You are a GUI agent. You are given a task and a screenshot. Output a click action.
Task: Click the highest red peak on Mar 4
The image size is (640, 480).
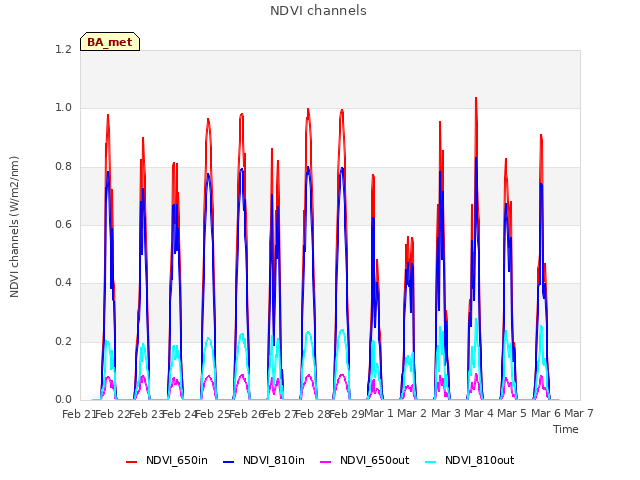click(x=476, y=98)
